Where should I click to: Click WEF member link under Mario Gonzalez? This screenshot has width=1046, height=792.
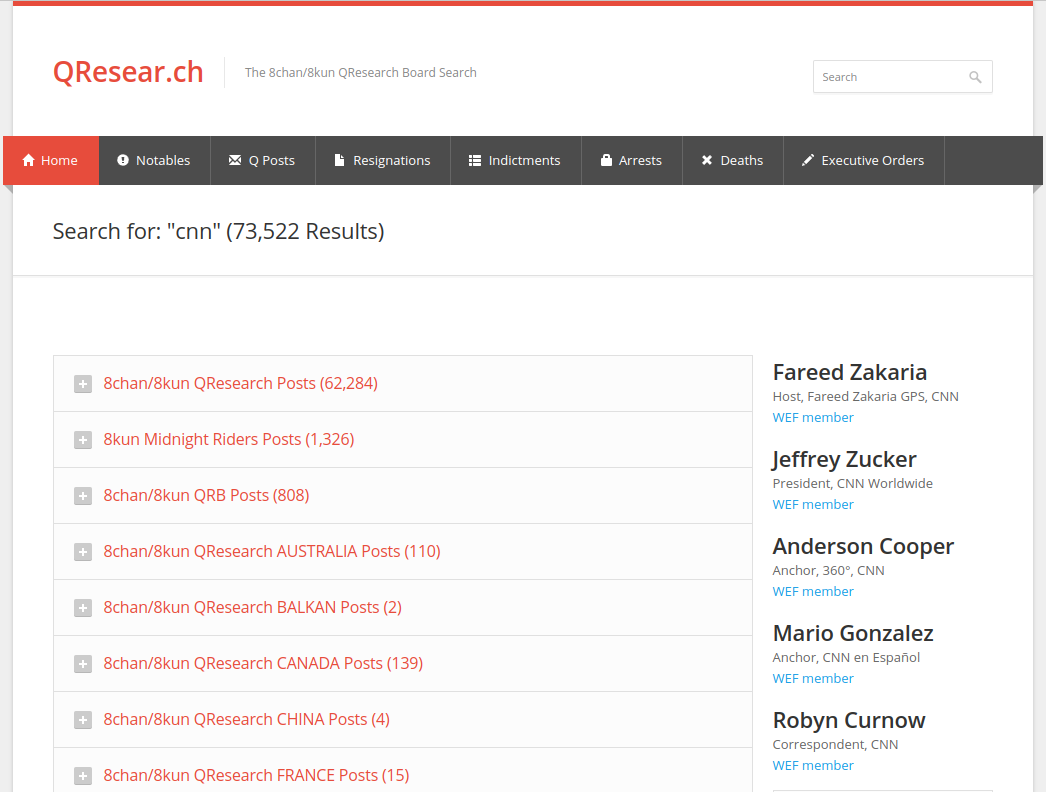813,679
